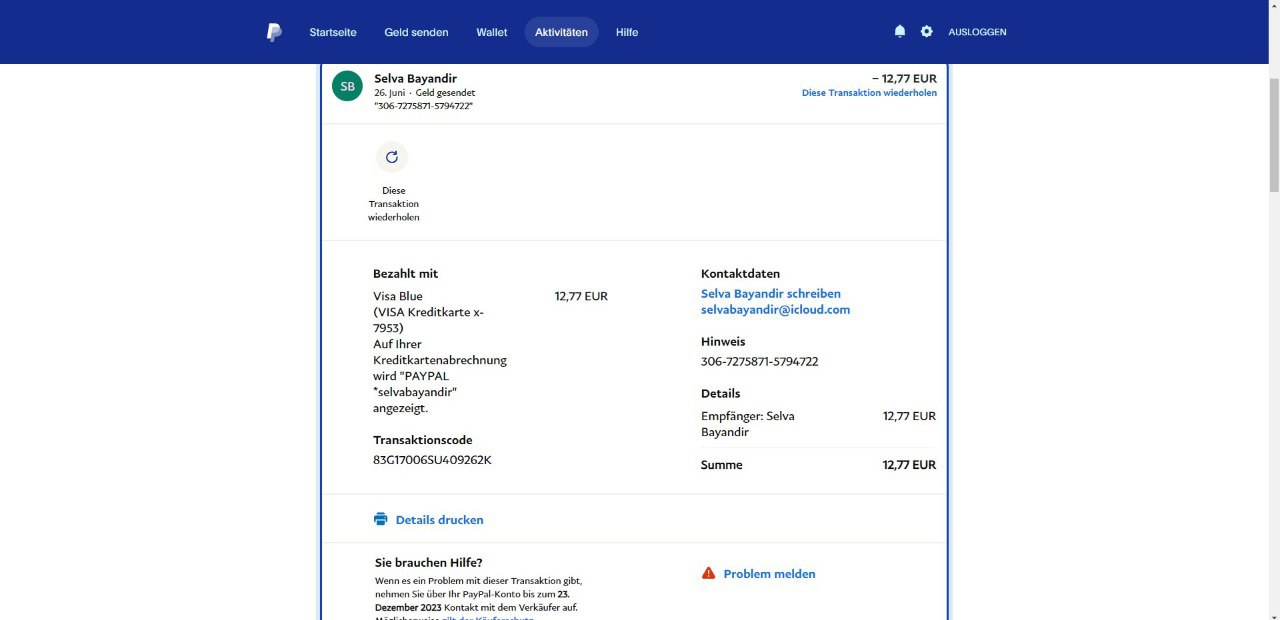This screenshot has height=620, width=1280.
Task: Click the transaction code 83G17006SU409262K
Action: click(432, 460)
